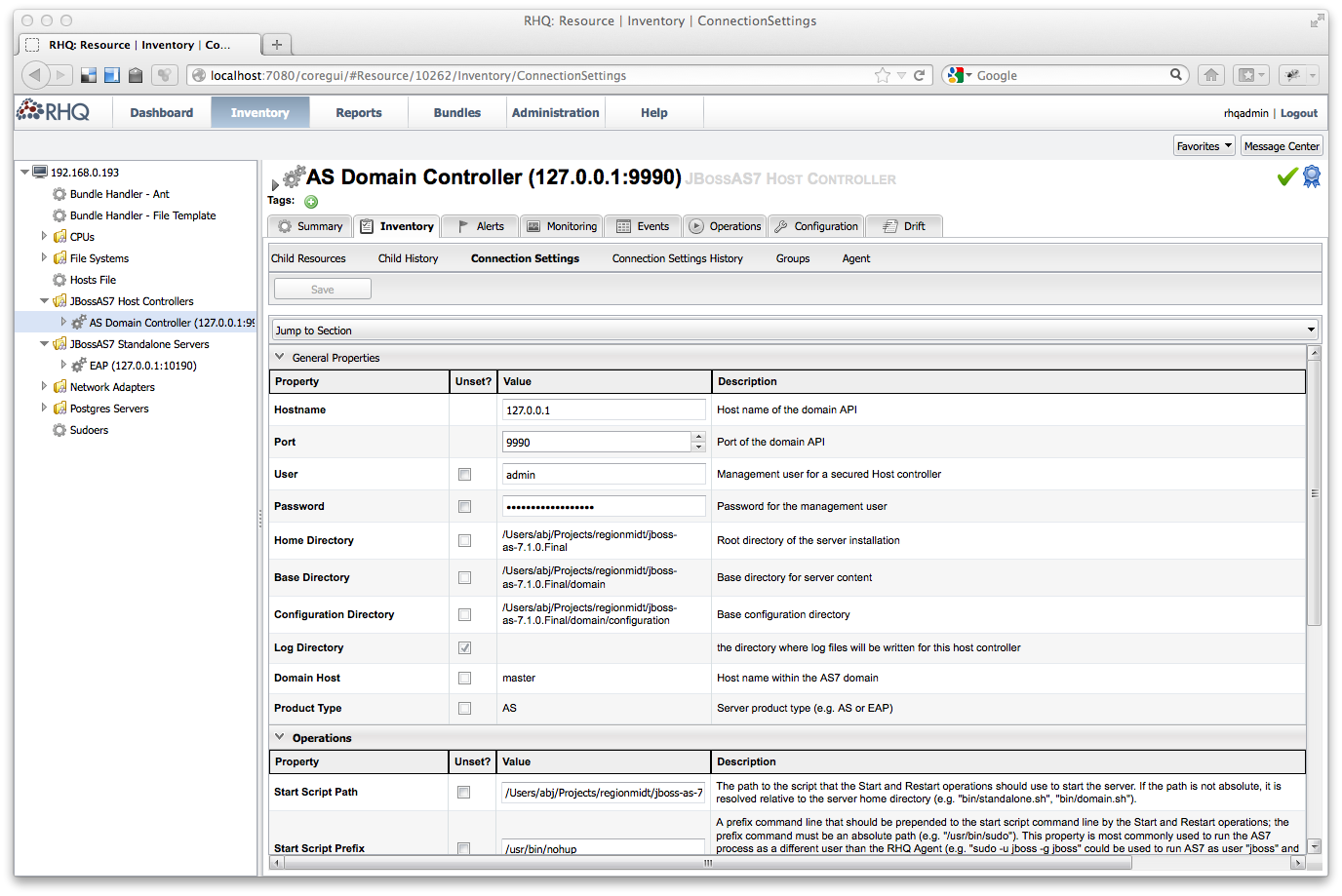Image resolution: width=1342 pixels, height=896 pixels.
Task: Click the Logout link
Action: (x=1299, y=113)
